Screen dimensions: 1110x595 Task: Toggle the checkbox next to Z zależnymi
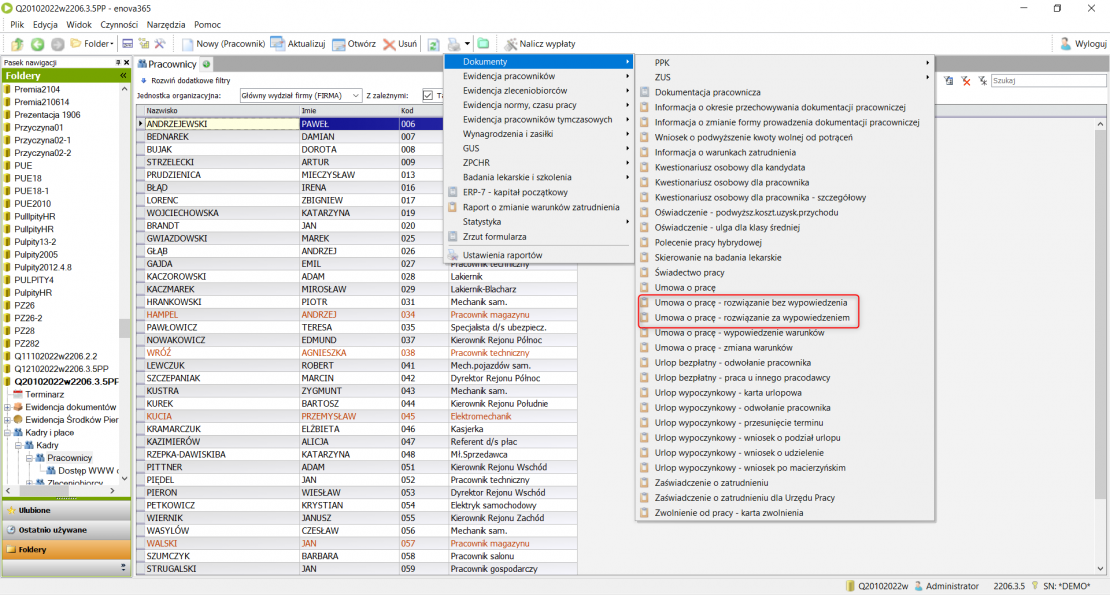point(428,96)
